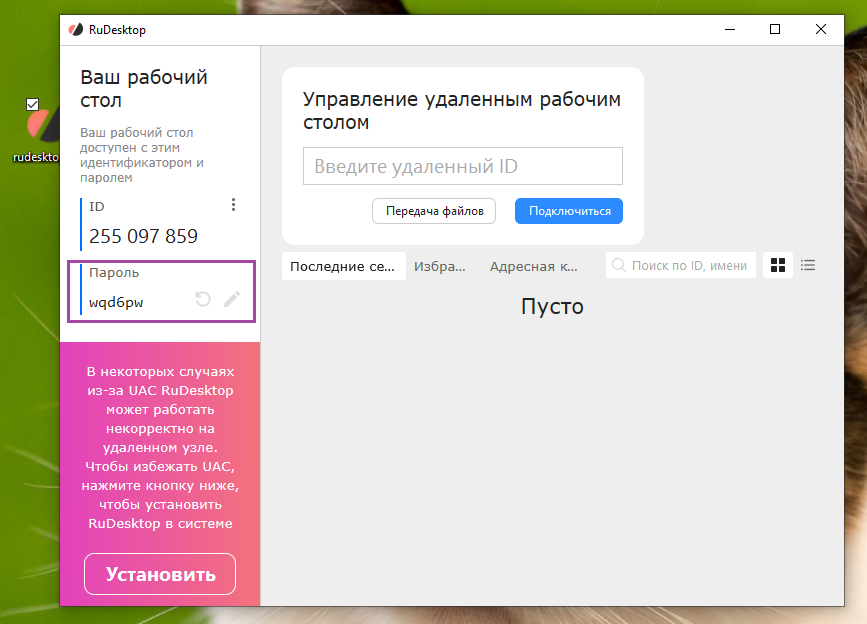Refresh the generated password
This screenshot has width=867, height=624.
[x=203, y=299]
